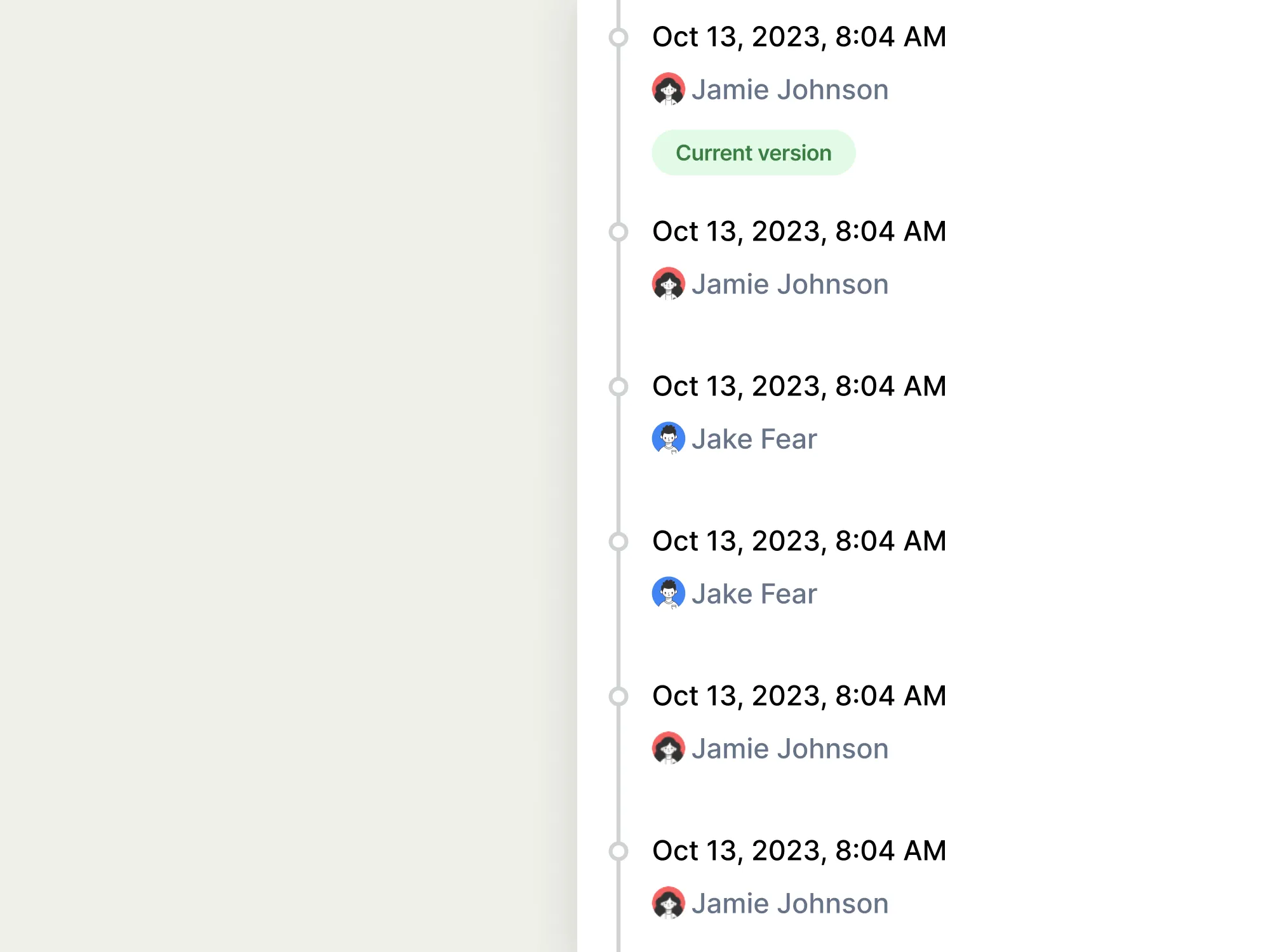This screenshot has width=1270, height=952.
Task: Open Jake Fear's profile link in the third entry
Action: (754, 438)
